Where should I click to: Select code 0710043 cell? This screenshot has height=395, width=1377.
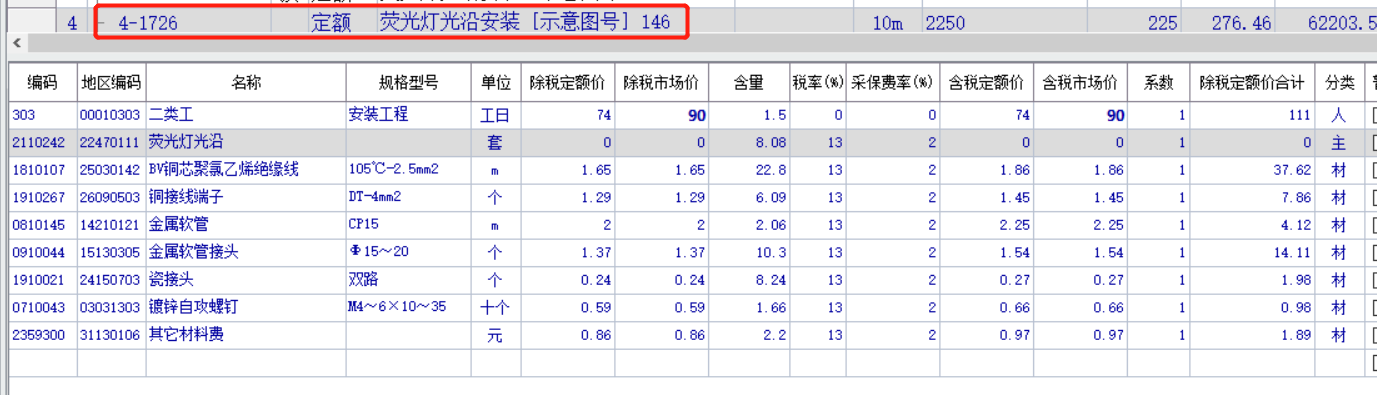tap(42, 308)
